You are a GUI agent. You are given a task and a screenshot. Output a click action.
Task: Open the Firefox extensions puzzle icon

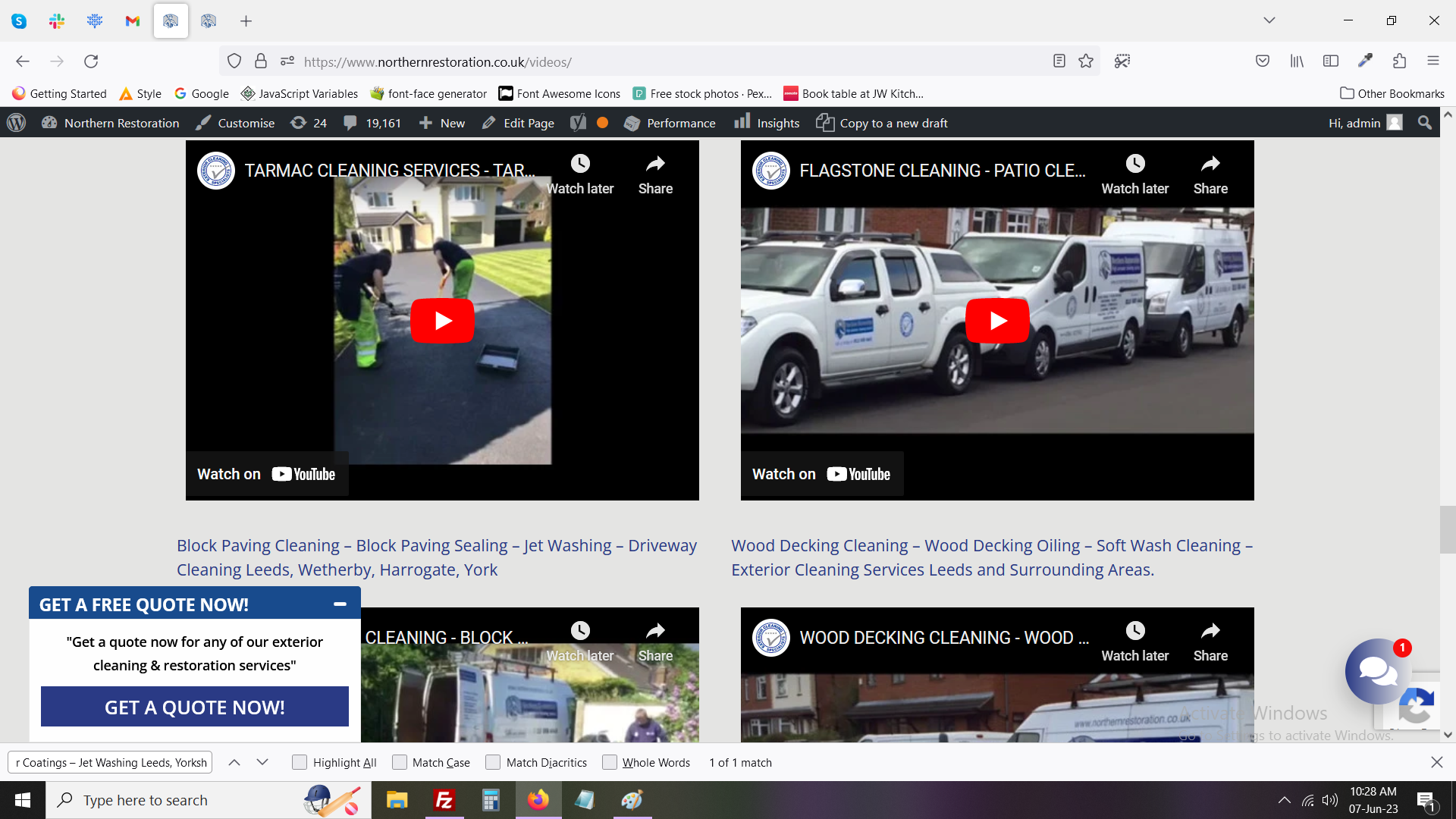pyautogui.click(x=1399, y=61)
